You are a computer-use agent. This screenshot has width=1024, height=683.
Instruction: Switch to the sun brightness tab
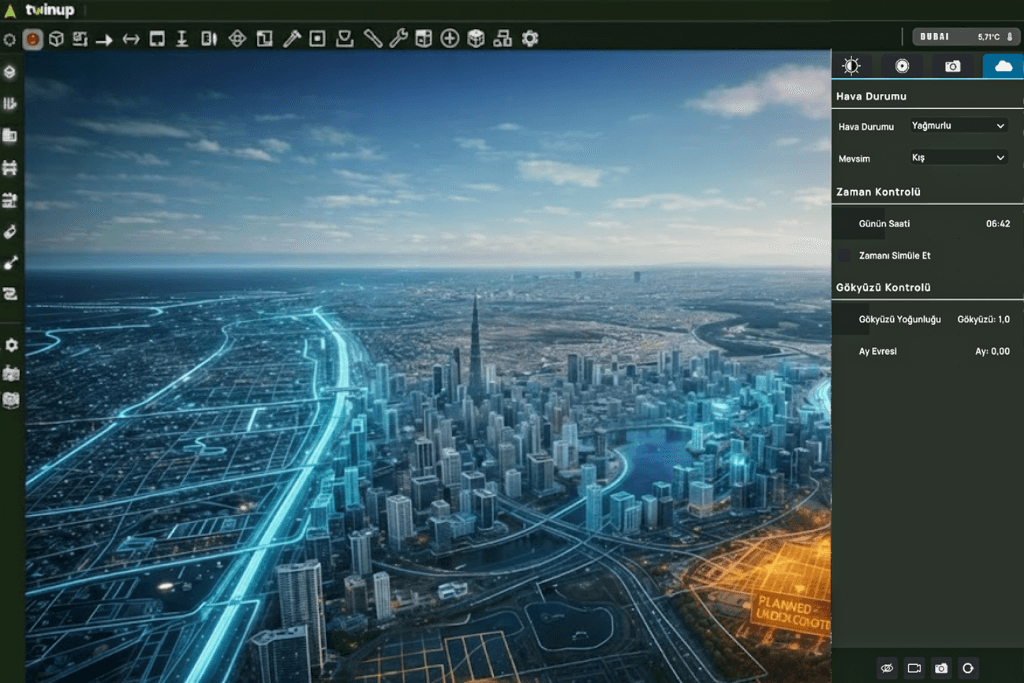click(x=851, y=66)
